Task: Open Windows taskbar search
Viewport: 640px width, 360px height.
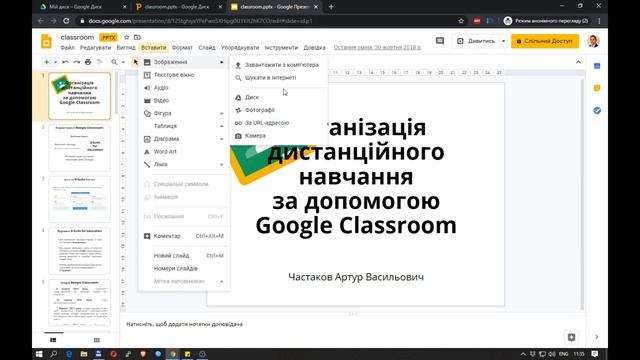Action: tap(53, 354)
